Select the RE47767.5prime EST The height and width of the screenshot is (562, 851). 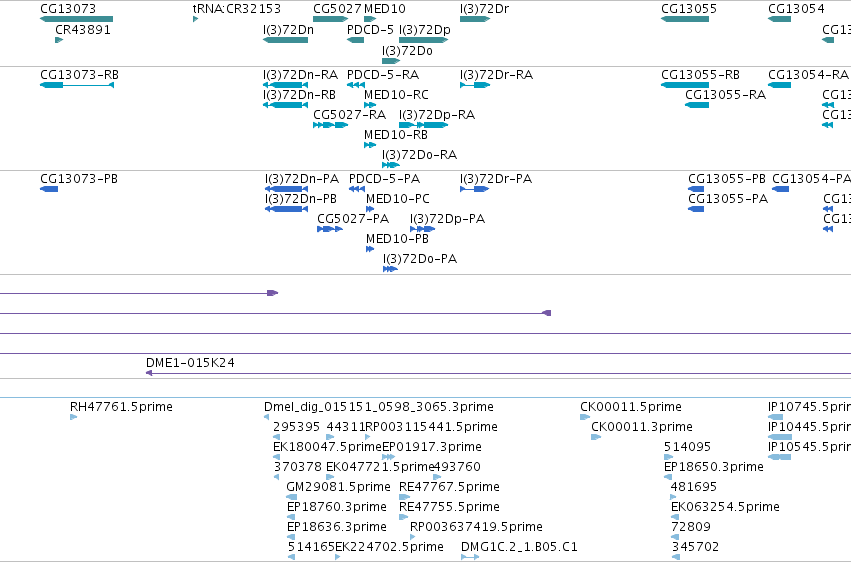(404, 497)
